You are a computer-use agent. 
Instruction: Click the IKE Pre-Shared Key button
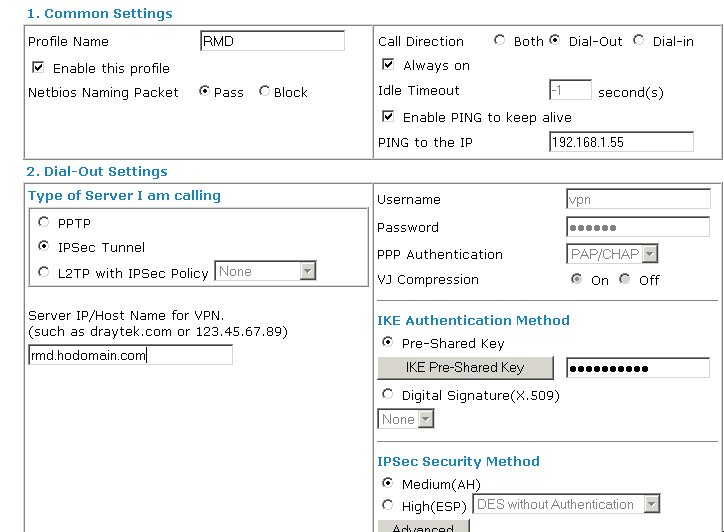click(x=465, y=368)
